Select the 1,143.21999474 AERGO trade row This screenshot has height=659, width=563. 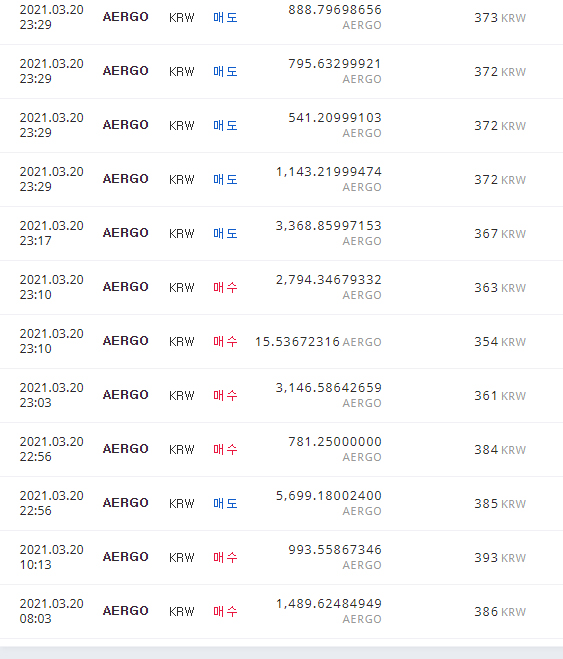click(282, 179)
